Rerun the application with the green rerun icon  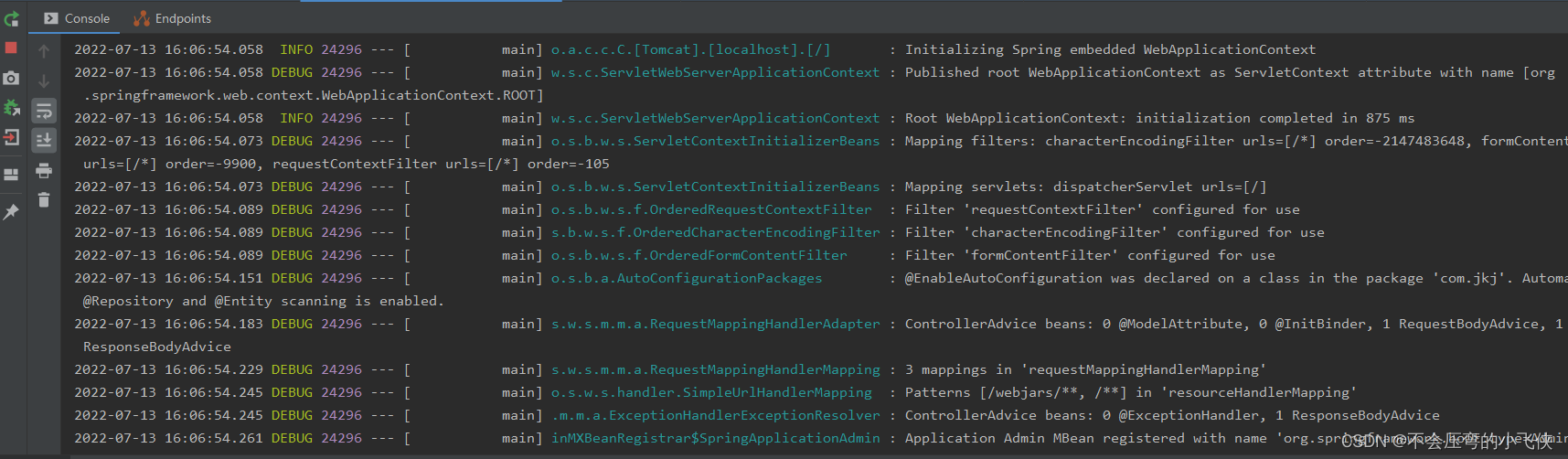point(11,19)
